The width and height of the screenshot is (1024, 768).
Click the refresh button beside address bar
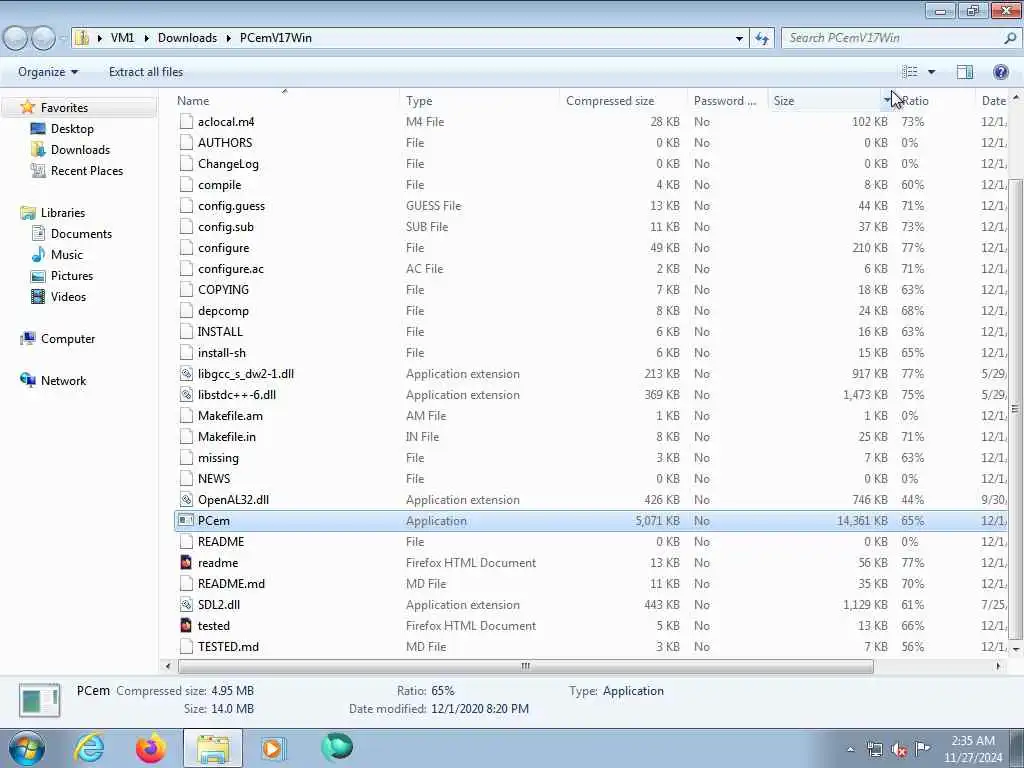[762, 38]
